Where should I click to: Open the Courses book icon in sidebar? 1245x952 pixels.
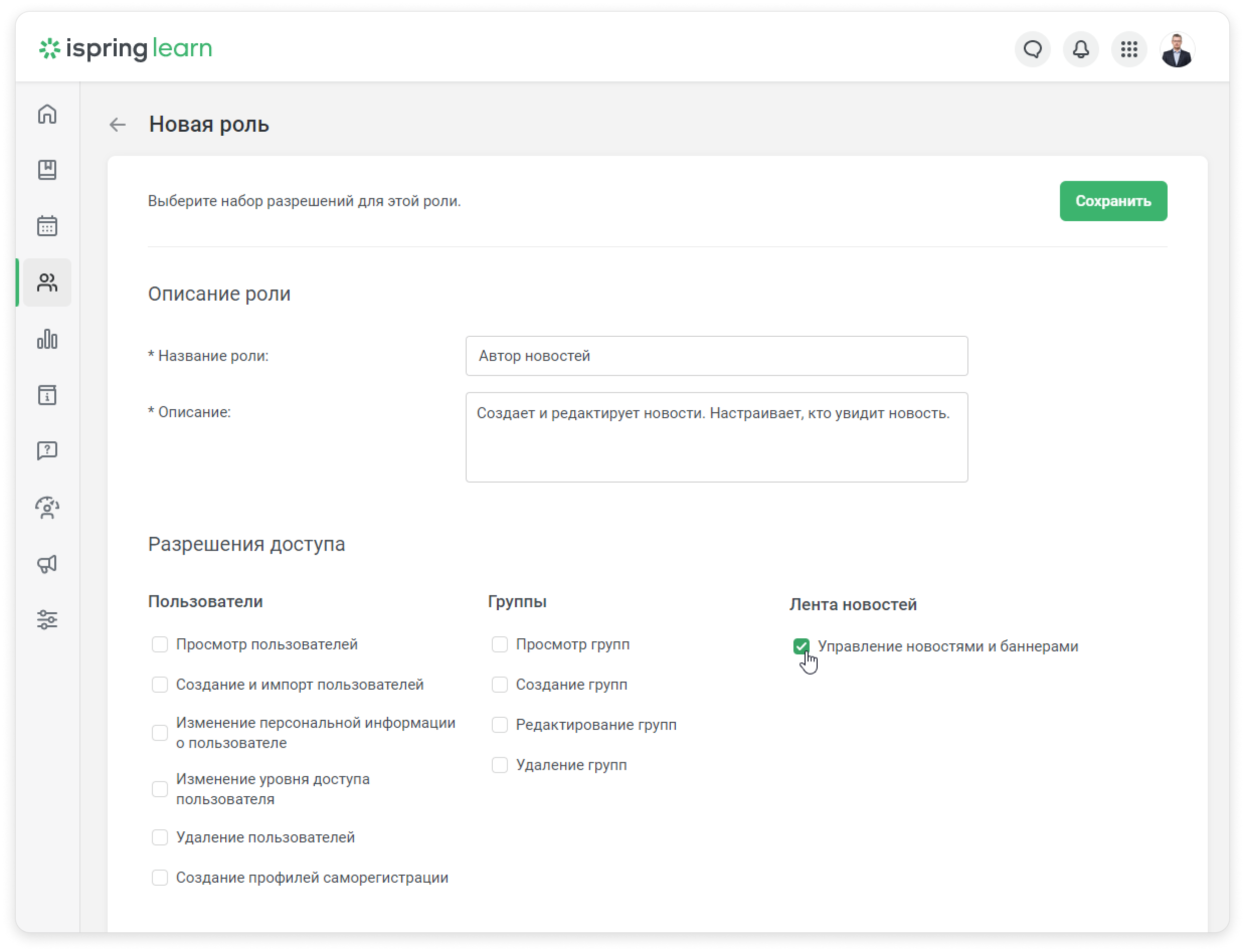[47, 170]
